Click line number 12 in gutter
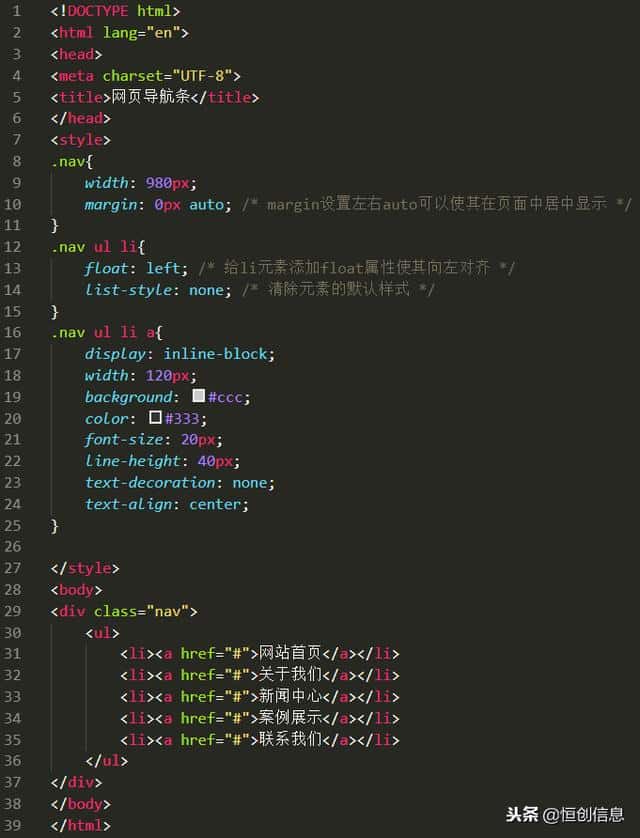640x838 pixels. (x=12, y=247)
